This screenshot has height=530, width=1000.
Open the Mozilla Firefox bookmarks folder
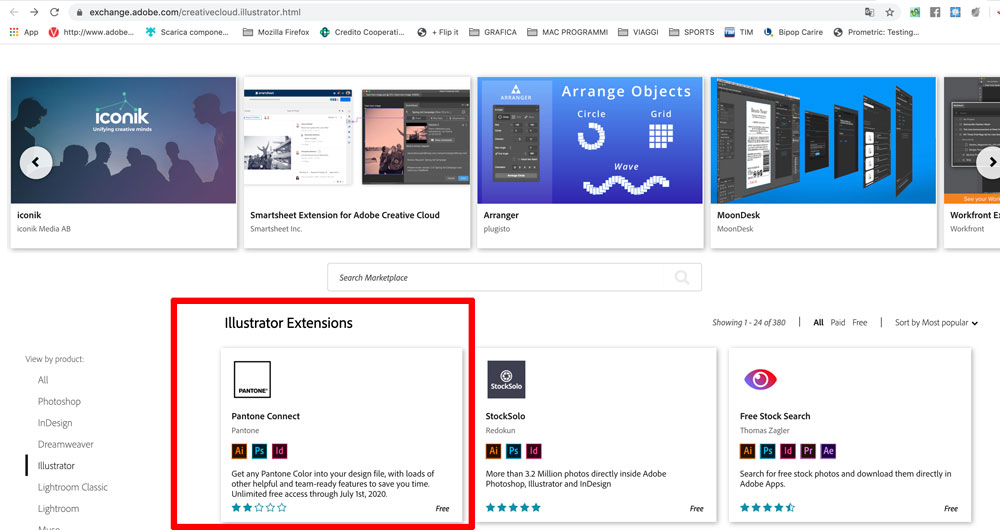tap(276, 32)
